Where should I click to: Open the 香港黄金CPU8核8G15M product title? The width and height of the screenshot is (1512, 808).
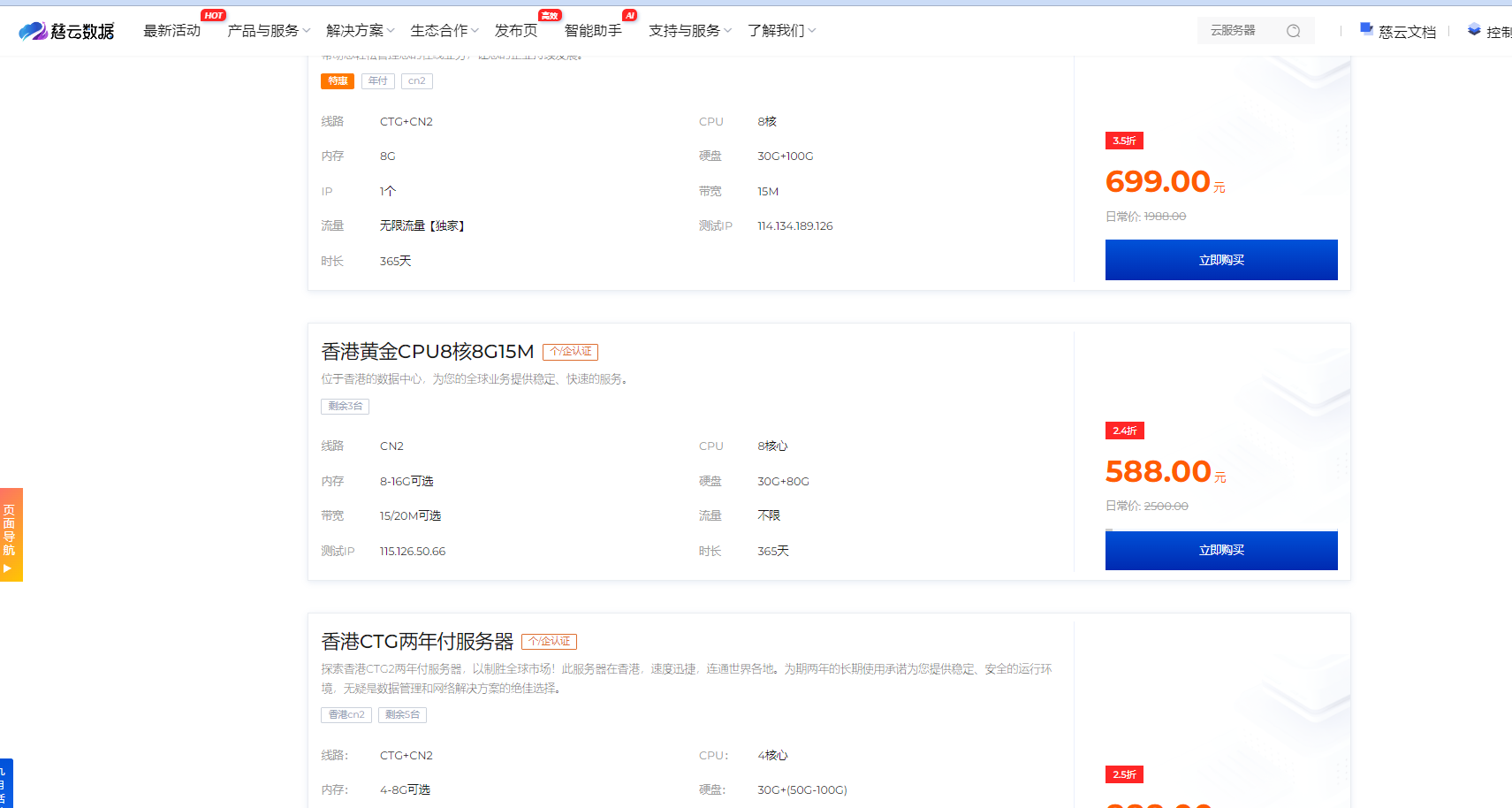(427, 352)
